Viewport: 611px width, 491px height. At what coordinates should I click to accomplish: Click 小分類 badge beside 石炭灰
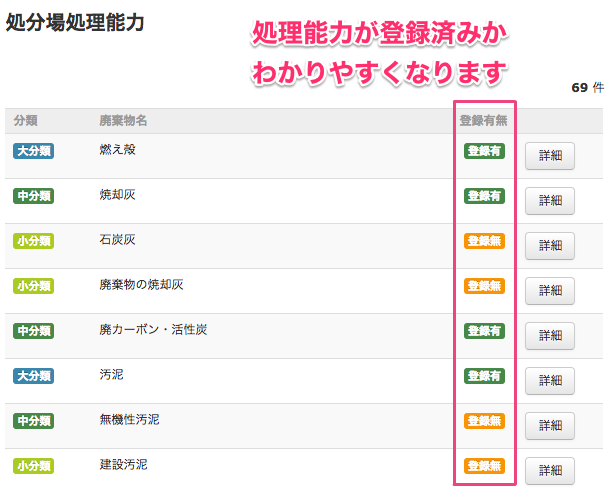point(34,241)
